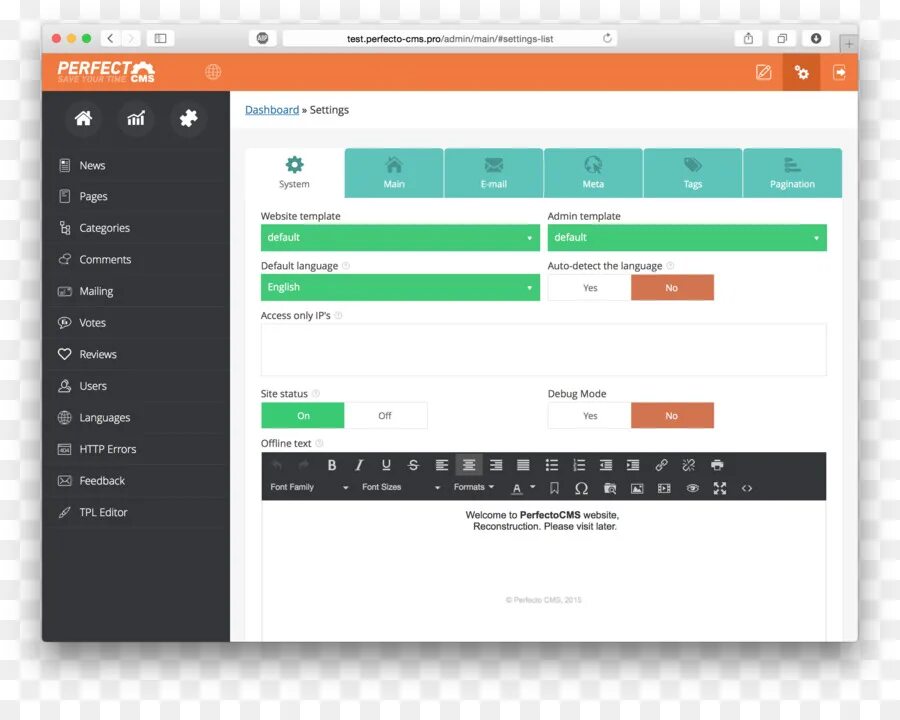Viewport: 900px width, 720px height.
Task: Open TPL Editor in the sidebar
Action: pyautogui.click(x=136, y=512)
